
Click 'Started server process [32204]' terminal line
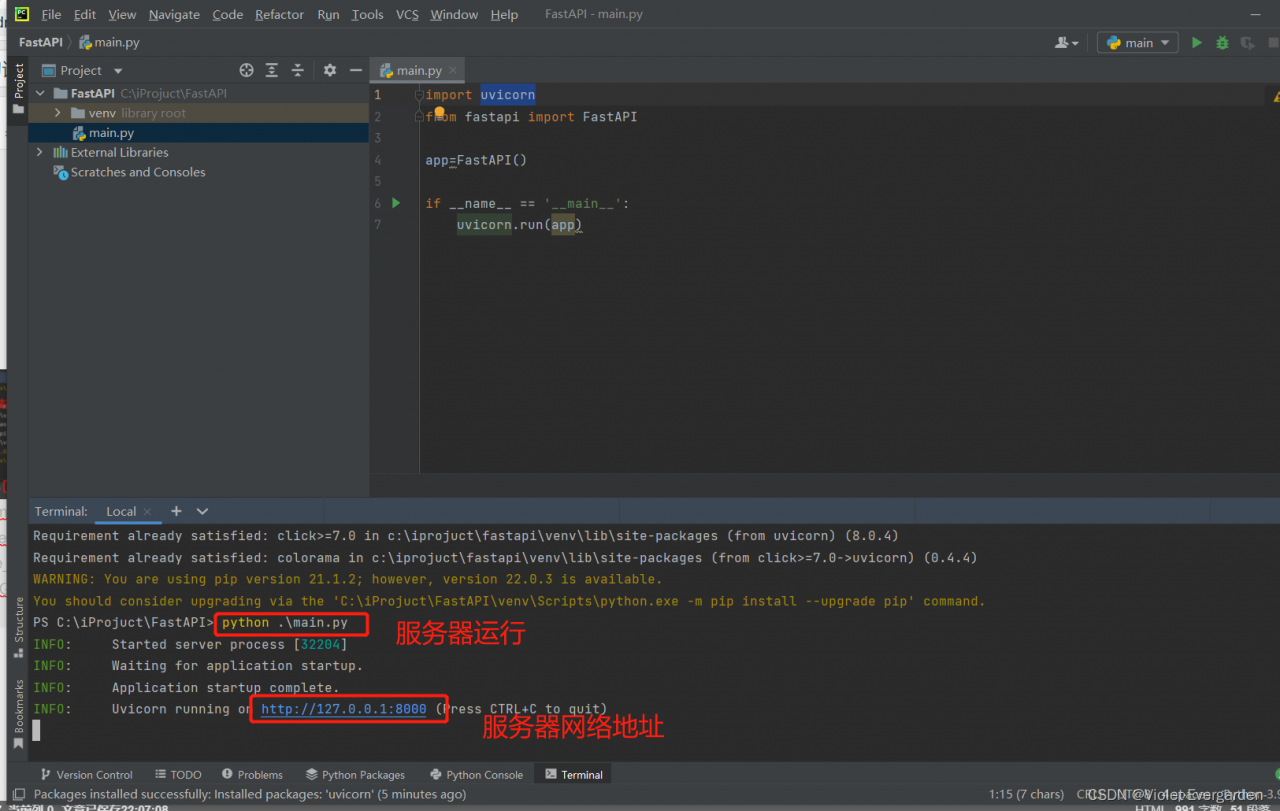tap(229, 644)
